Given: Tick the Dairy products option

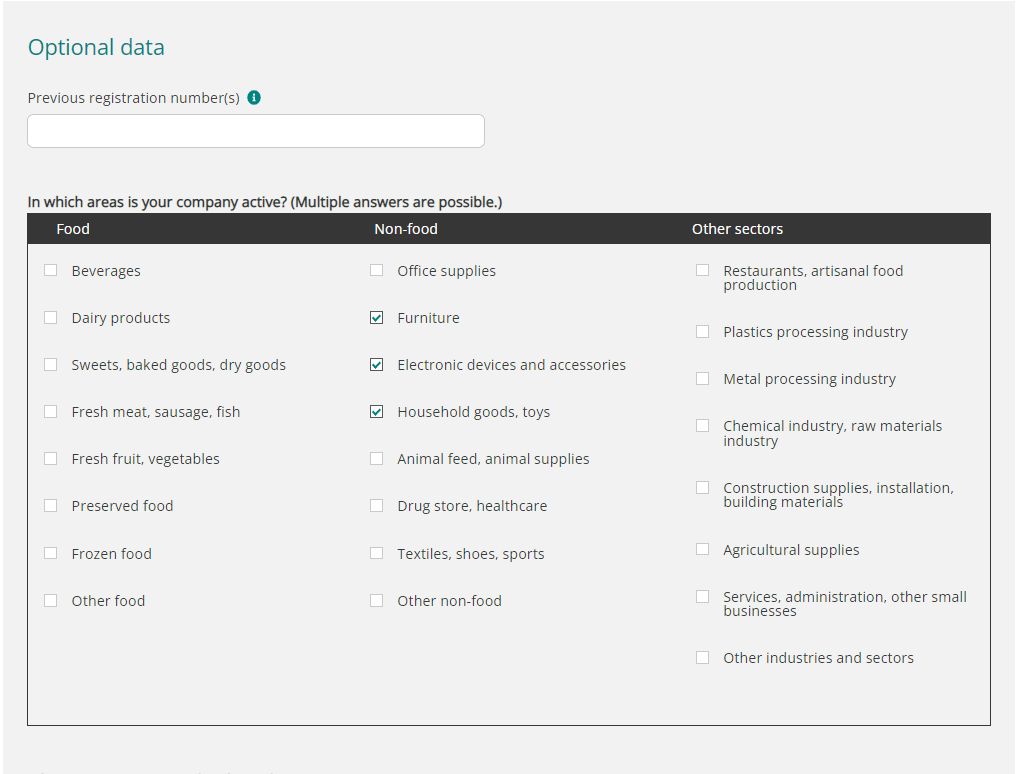Looking at the screenshot, I should 51,317.
